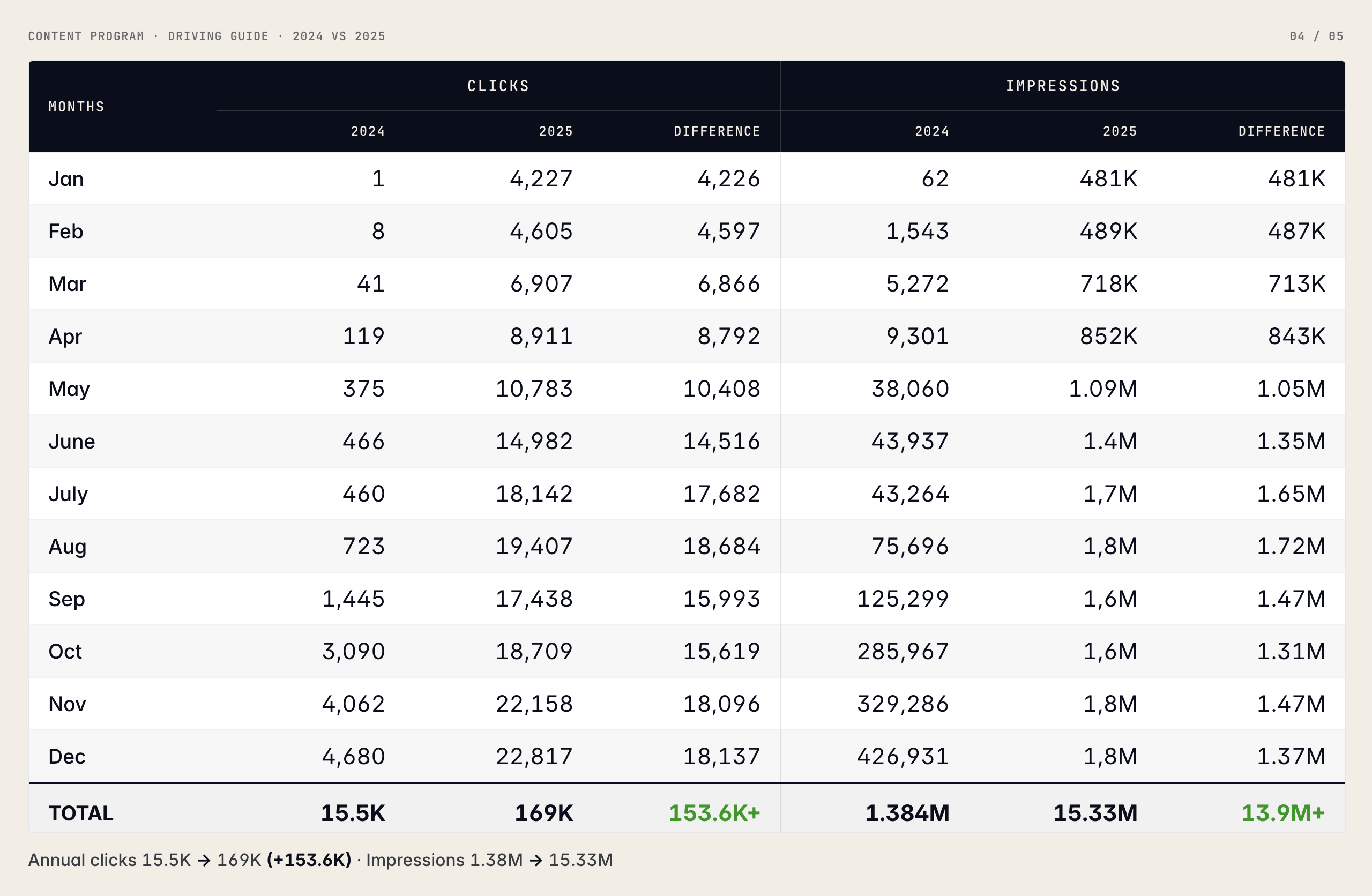
Task: Select the Mar impressions value 718K
Action: click(1108, 283)
